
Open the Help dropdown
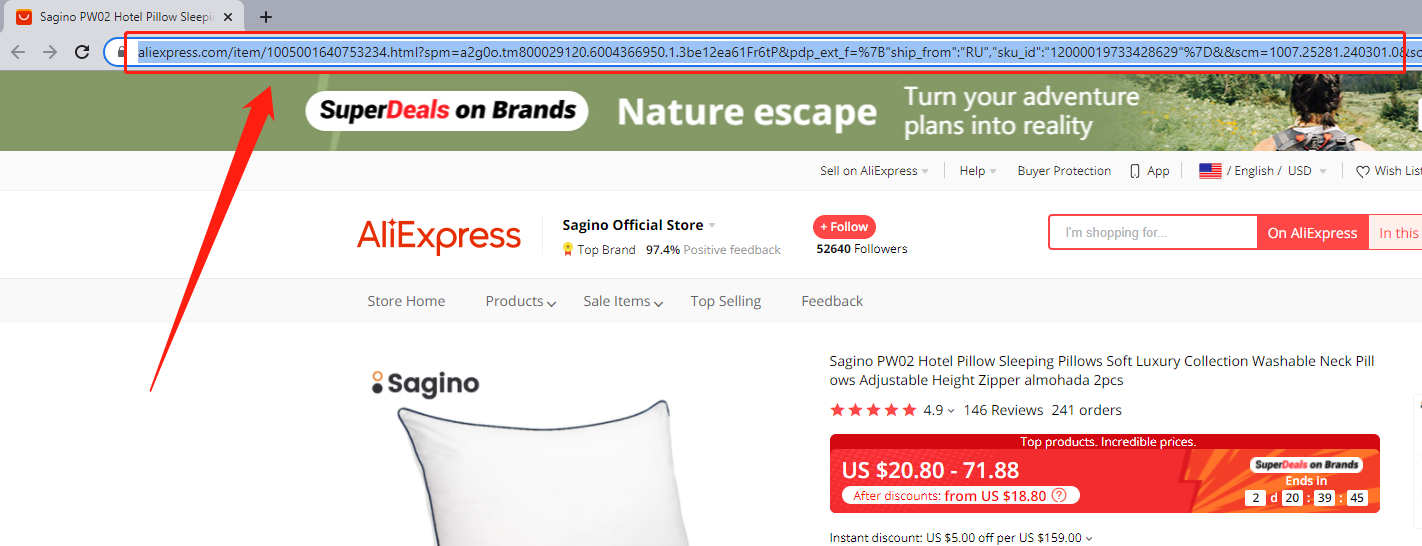point(977,171)
